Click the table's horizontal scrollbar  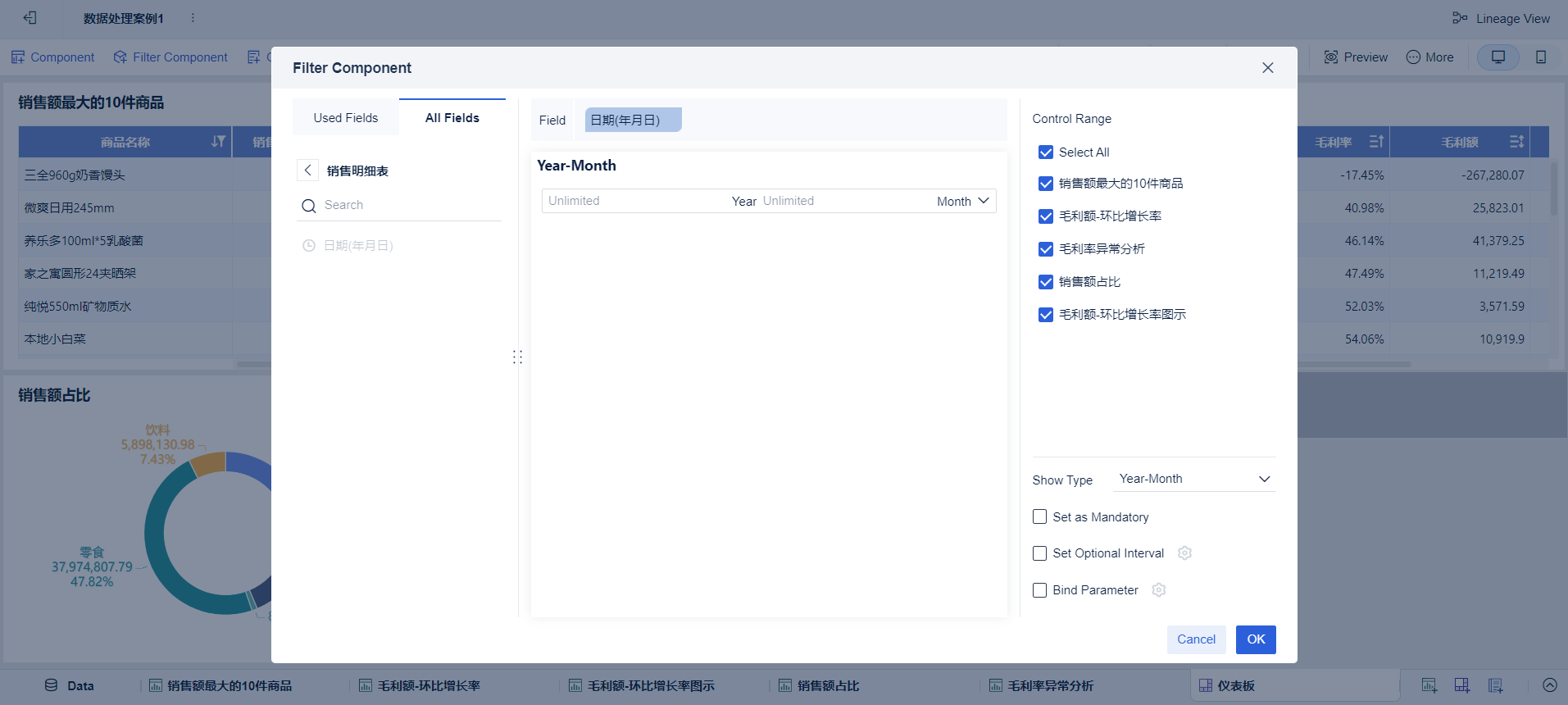tap(1354, 364)
